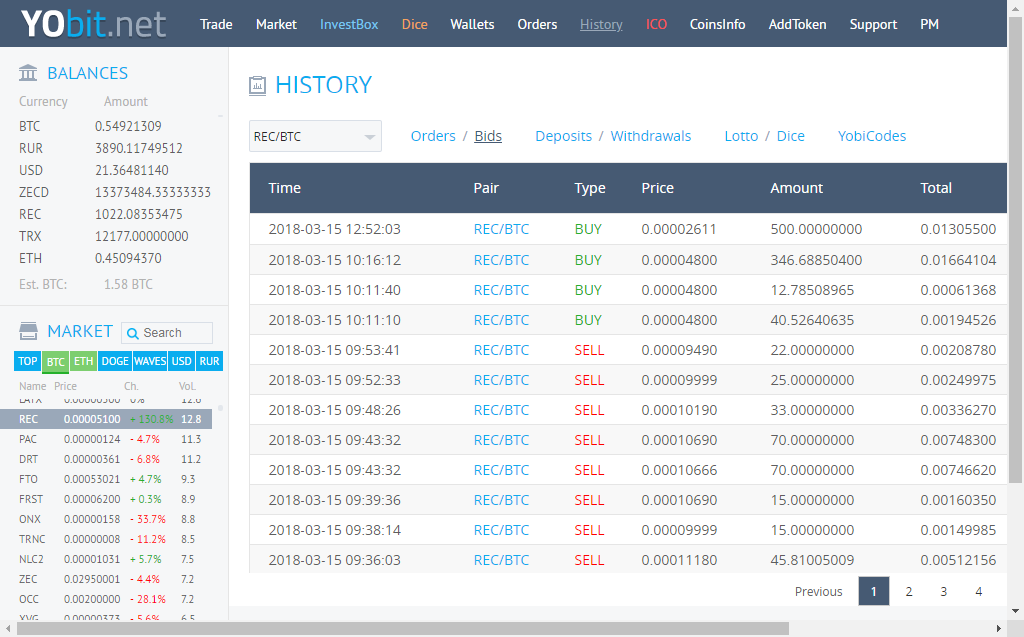Go to history page 4
Screen dimensions: 1024x637
point(978,591)
